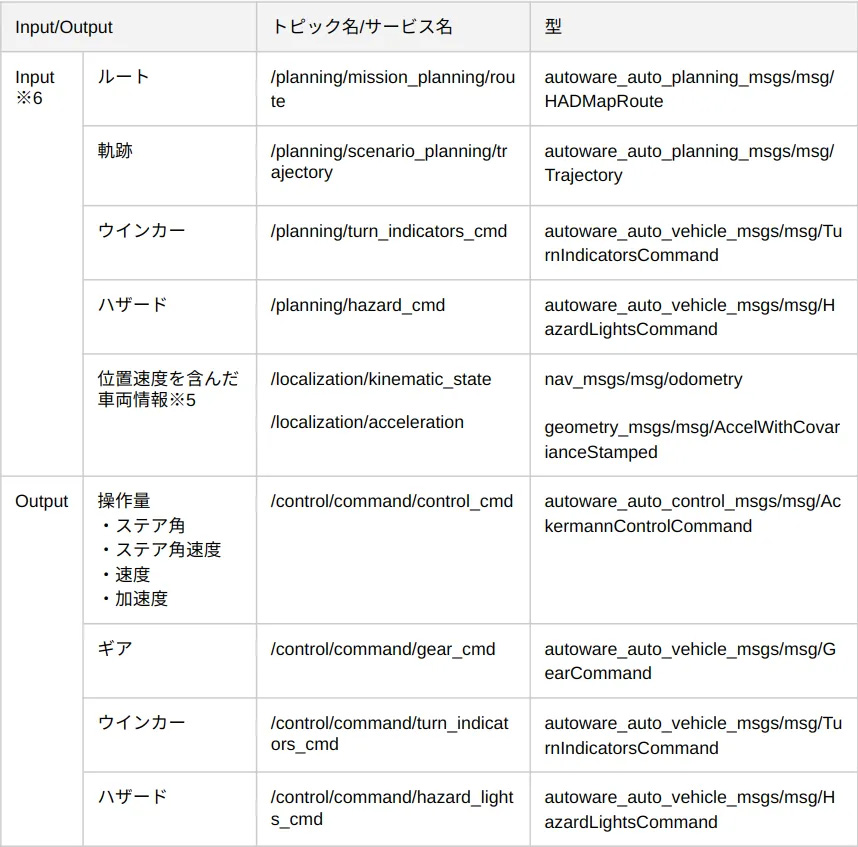Select /control/command/turn_indicators_cmd topic text
858x847 pixels.
[390, 733]
